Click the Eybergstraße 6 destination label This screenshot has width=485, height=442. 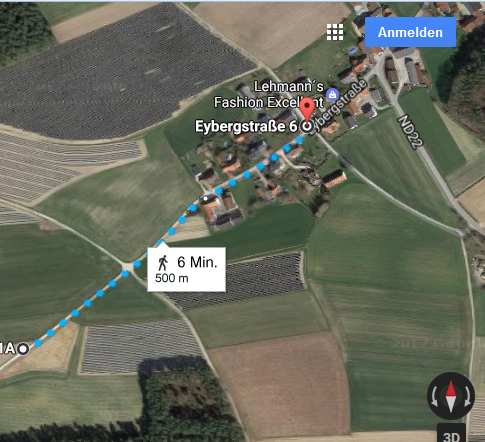[246, 127]
